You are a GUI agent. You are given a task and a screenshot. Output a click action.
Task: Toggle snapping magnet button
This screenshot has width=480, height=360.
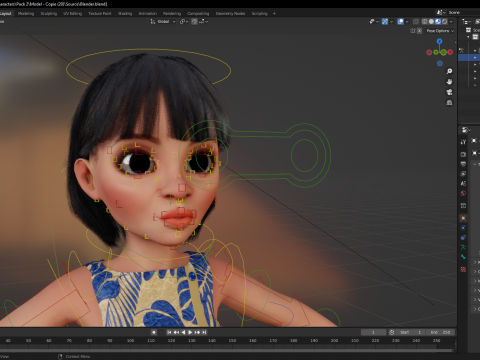pos(194,22)
